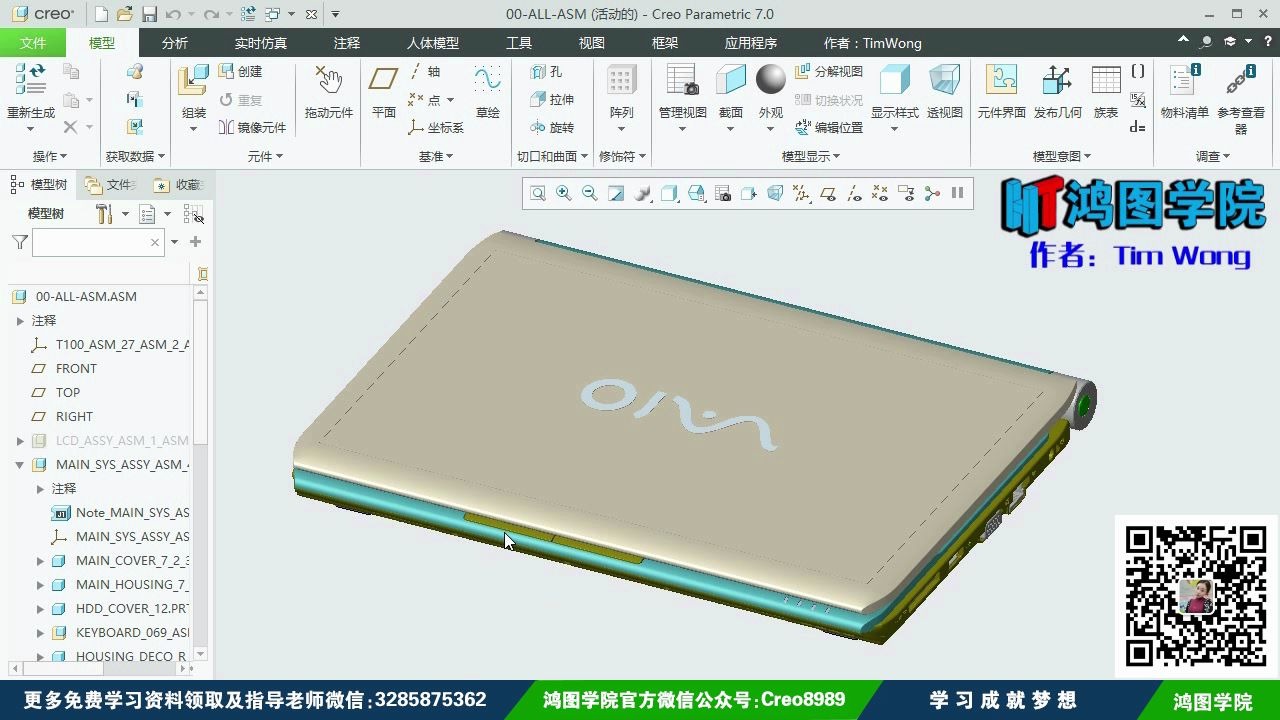This screenshot has width=1280, height=720.
Task: Activate Drag Components (拖动元件) tool
Action: [329, 93]
